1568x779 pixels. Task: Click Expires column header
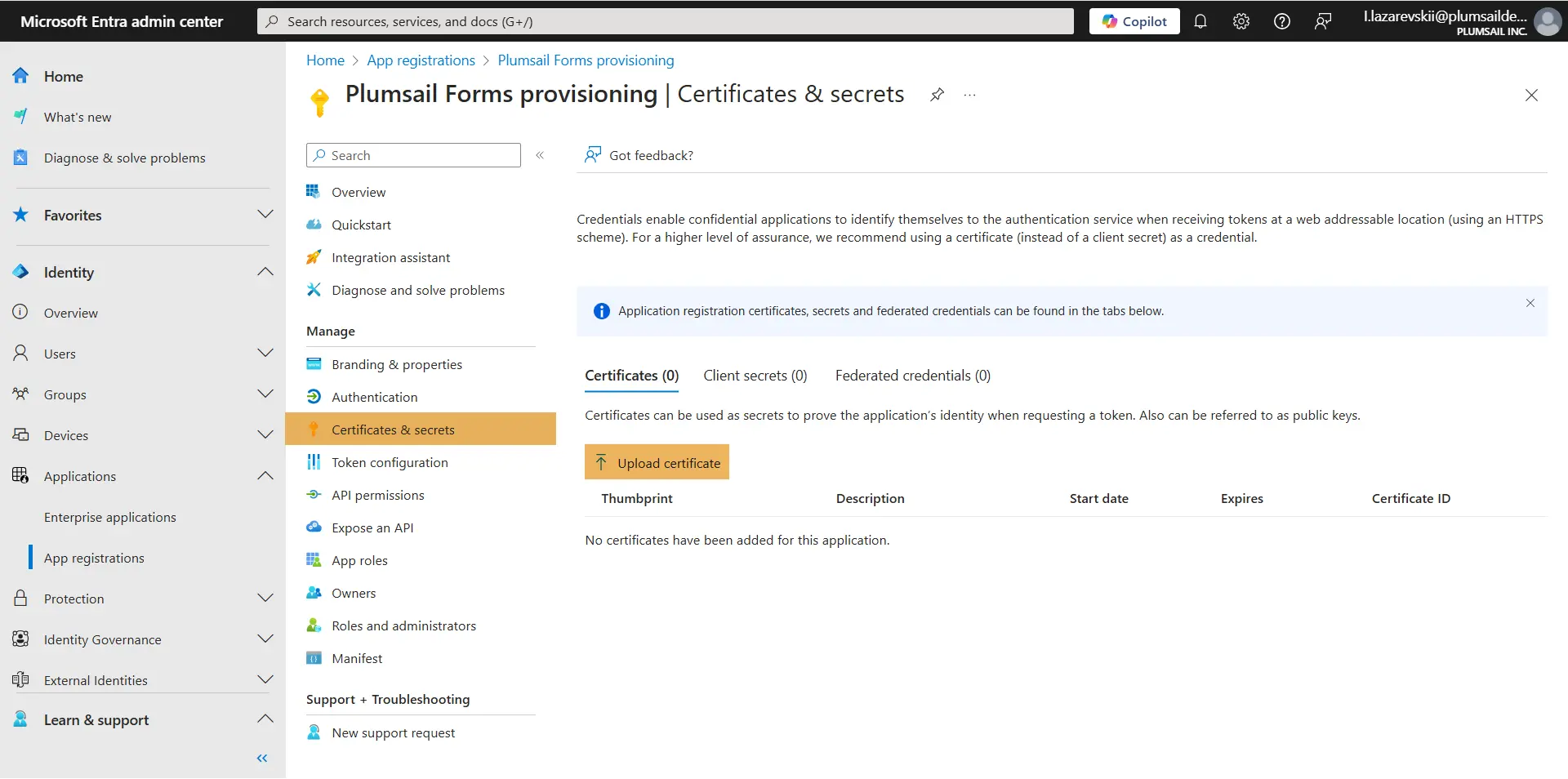(1241, 499)
